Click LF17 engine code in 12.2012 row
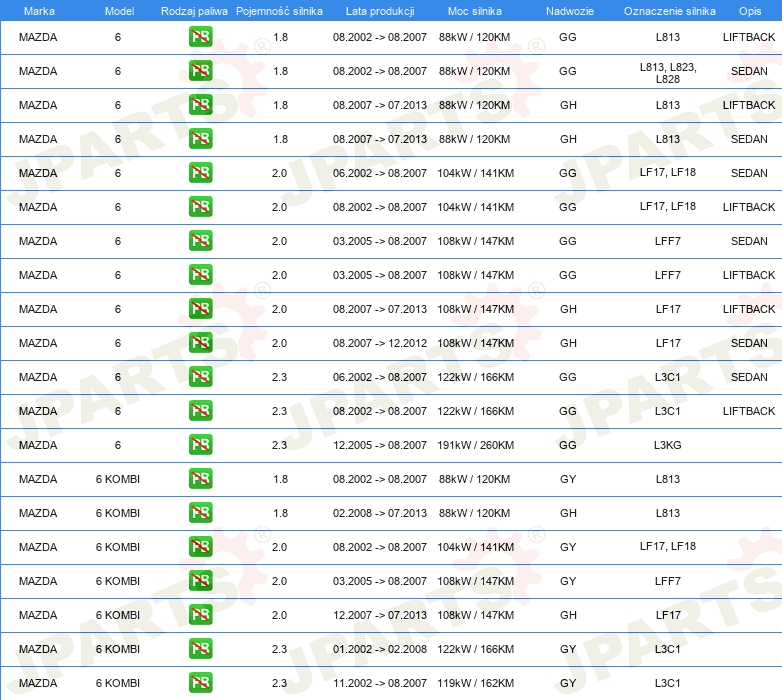 [x=668, y=343]
